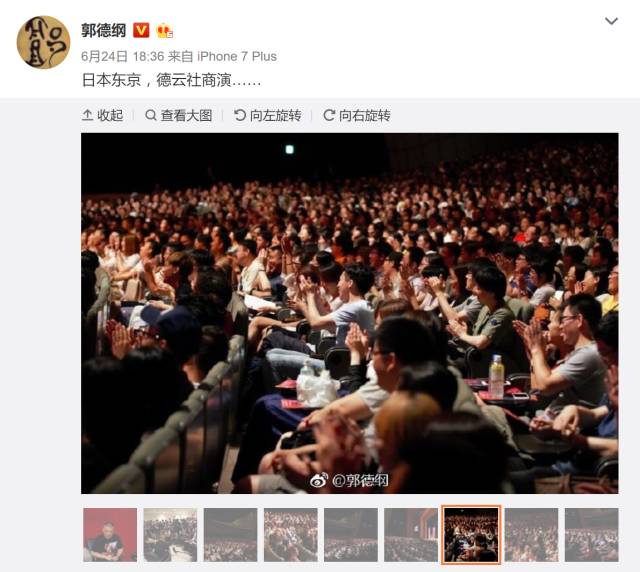
Task: Click the main audience photo
Action: [x=350, y=313]
